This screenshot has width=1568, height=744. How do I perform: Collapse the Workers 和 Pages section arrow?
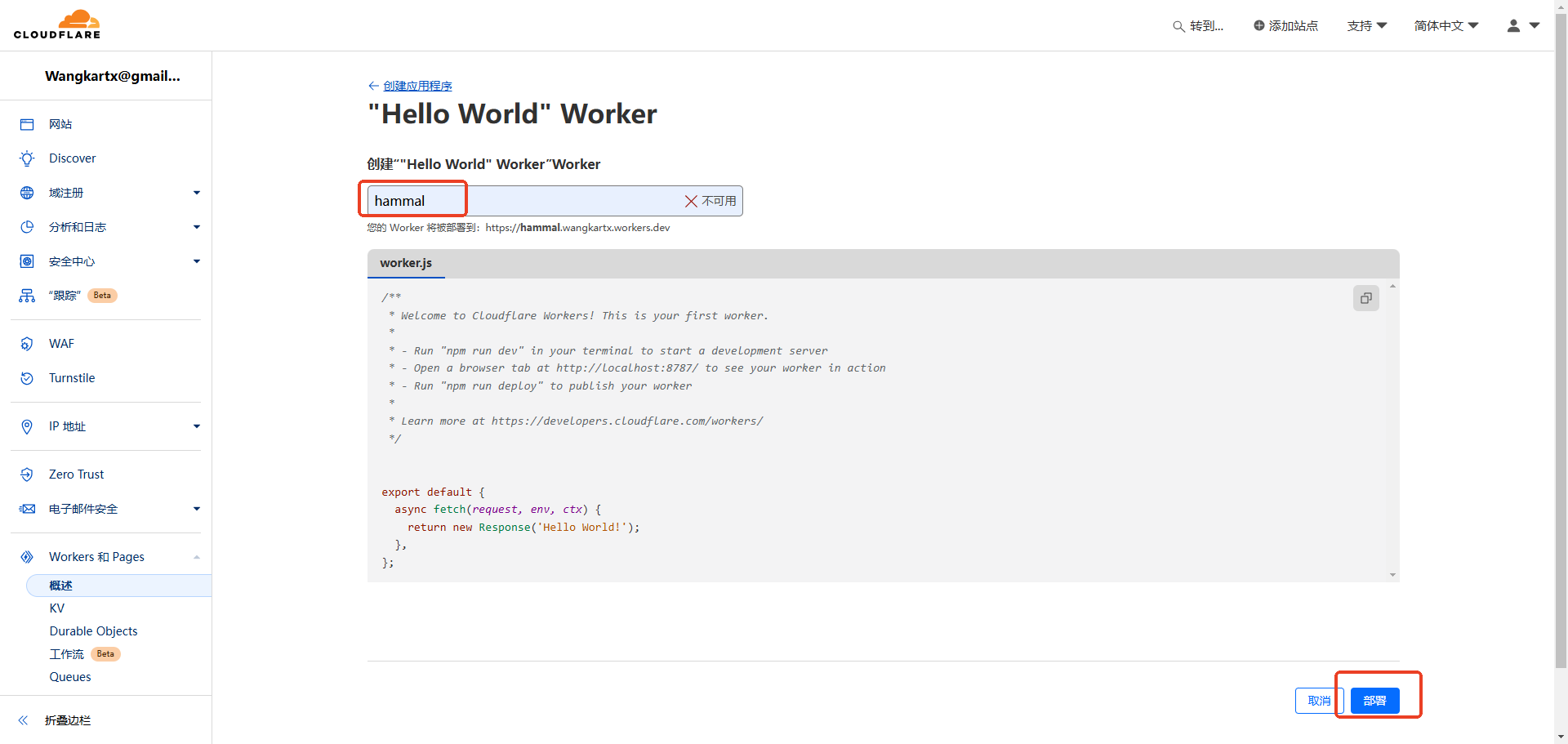[197, 557]
